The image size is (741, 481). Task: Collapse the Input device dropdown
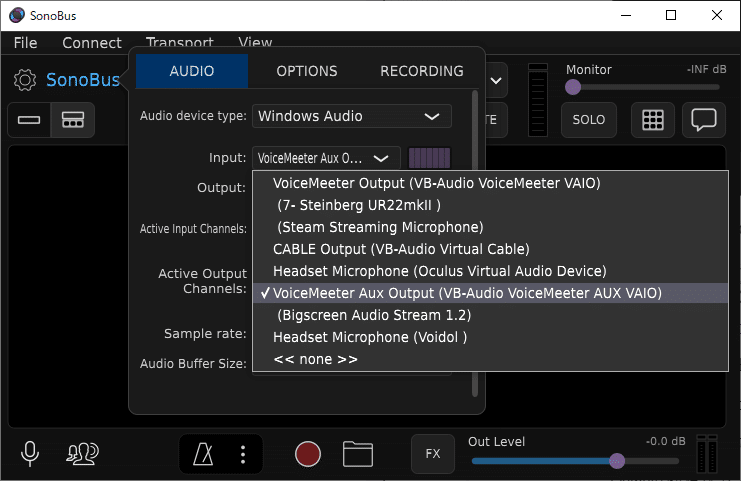[326, 158]
